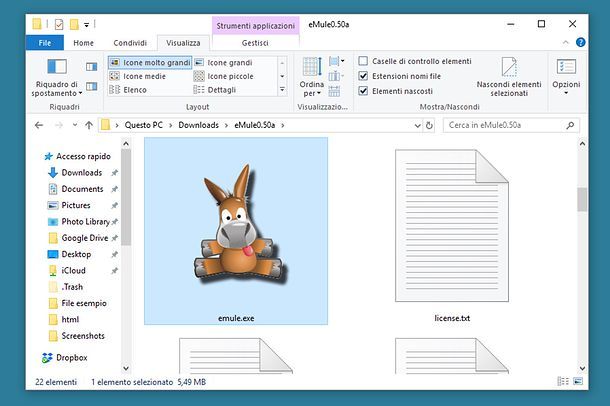610x406 pixels.
Task: Click Strumenti applicazioni contextual tab header
Action: 256,26
